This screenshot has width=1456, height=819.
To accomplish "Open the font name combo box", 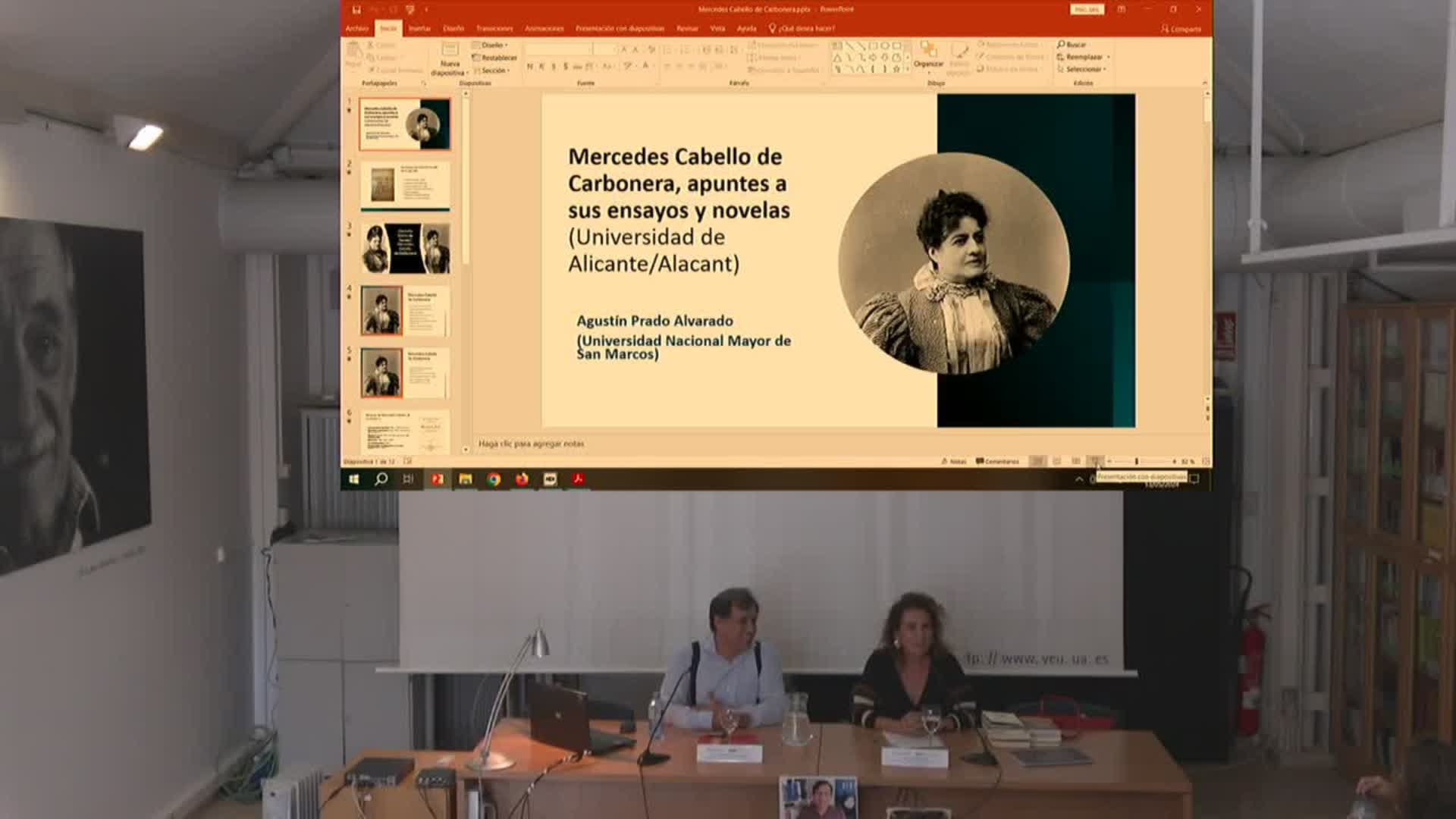I will (x=559, y=49).
